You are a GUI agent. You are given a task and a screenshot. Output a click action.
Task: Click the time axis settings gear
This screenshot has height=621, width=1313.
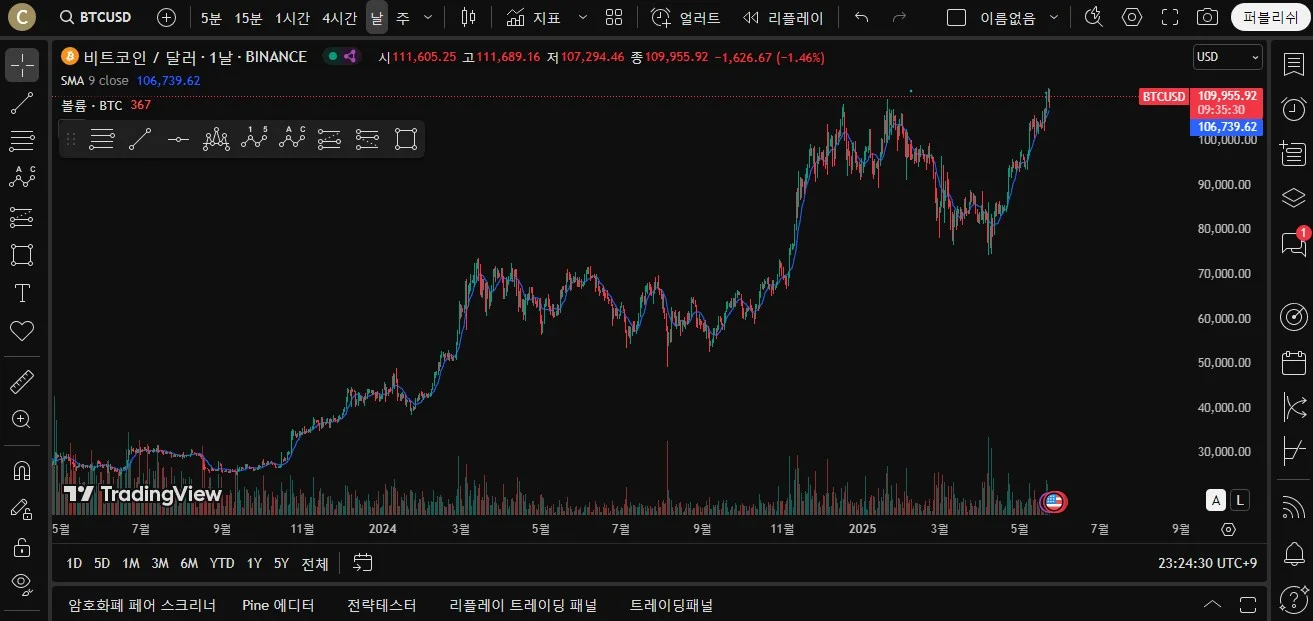pos(1229,529)
